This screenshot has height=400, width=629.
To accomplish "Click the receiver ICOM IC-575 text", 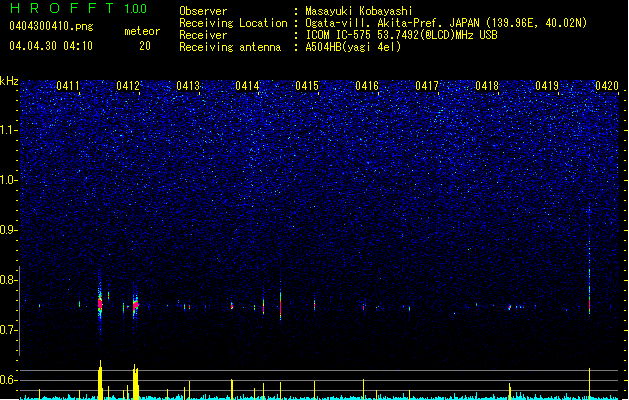I will tap(401, 35).
